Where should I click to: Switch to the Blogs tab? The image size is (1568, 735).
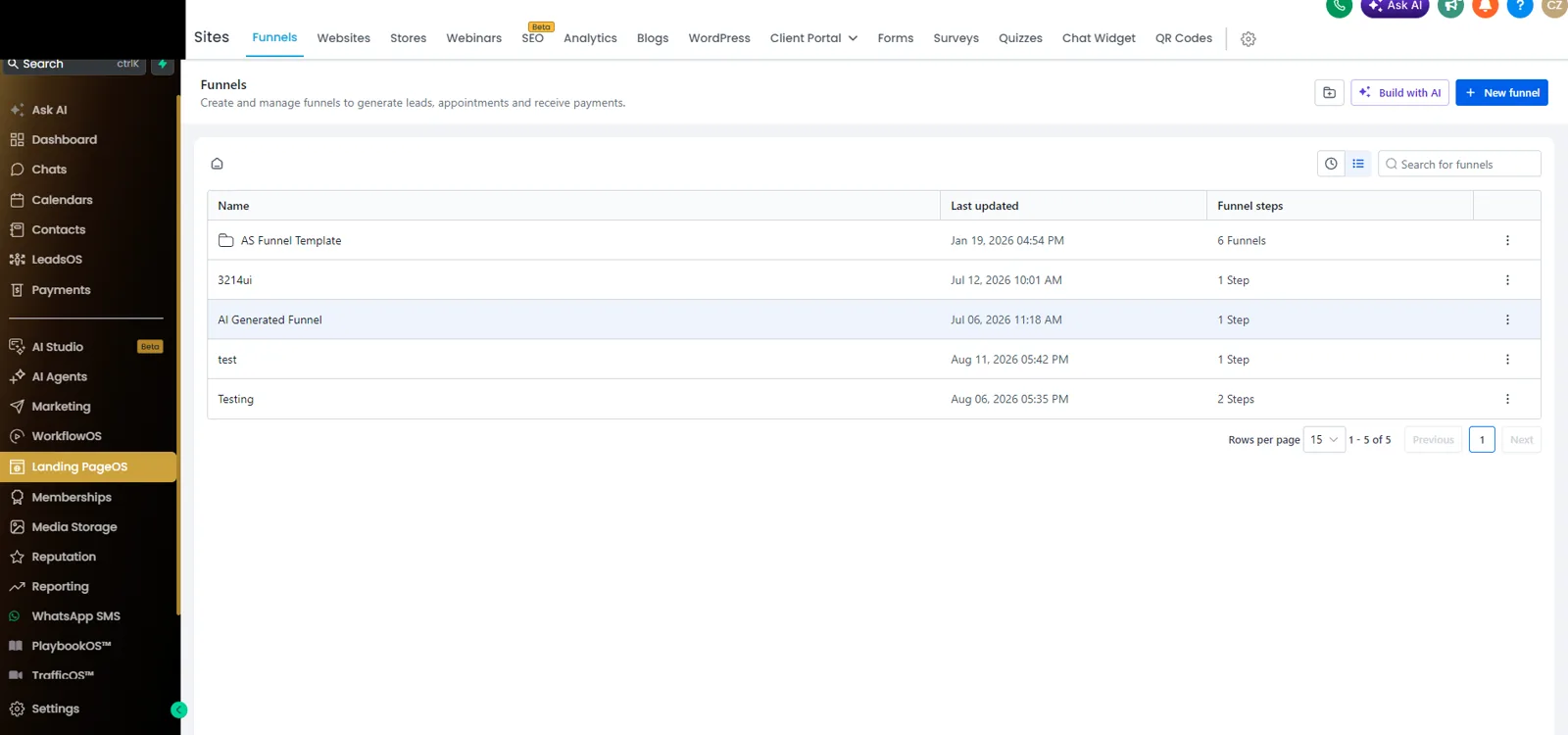(x=653, y=38)
